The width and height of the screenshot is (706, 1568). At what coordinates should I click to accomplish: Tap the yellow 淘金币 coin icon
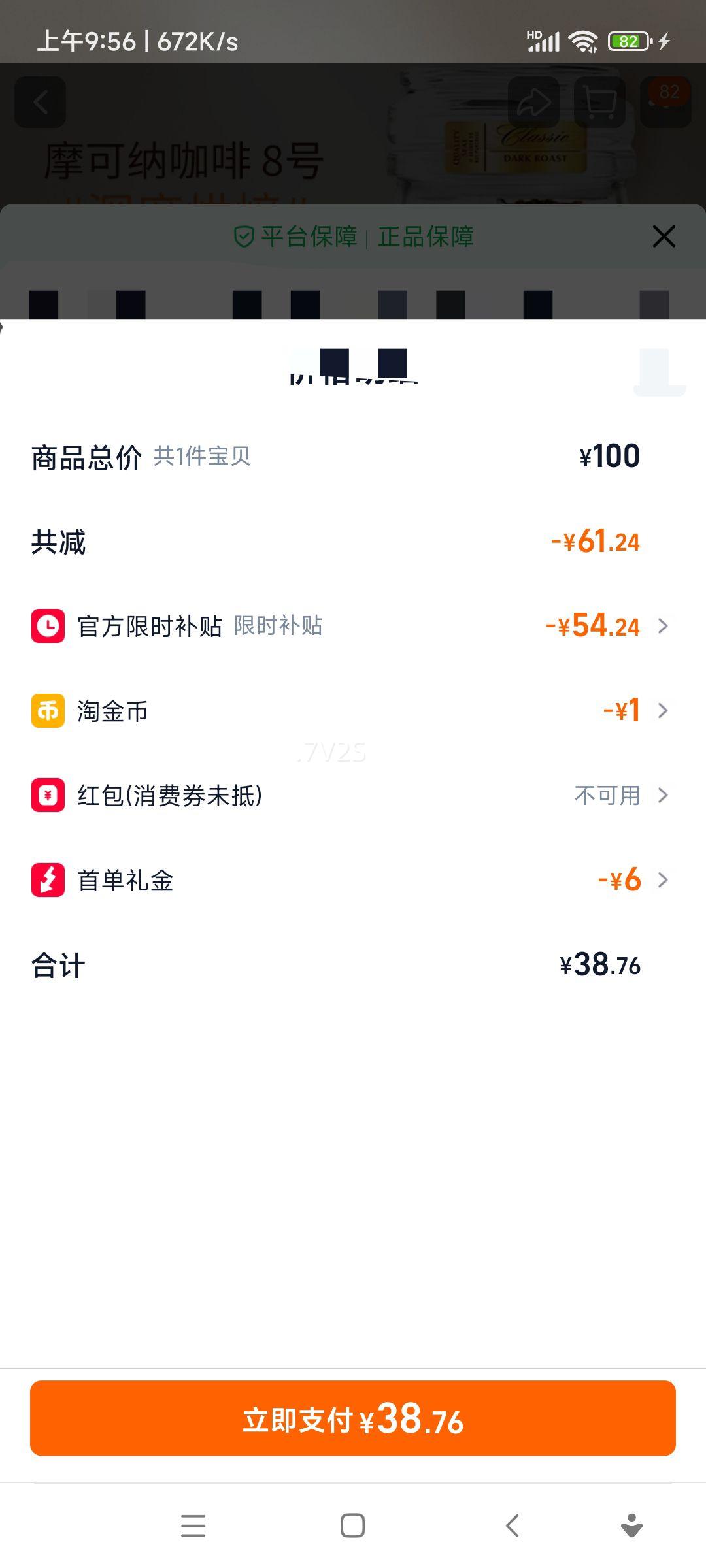click(48, 710)
